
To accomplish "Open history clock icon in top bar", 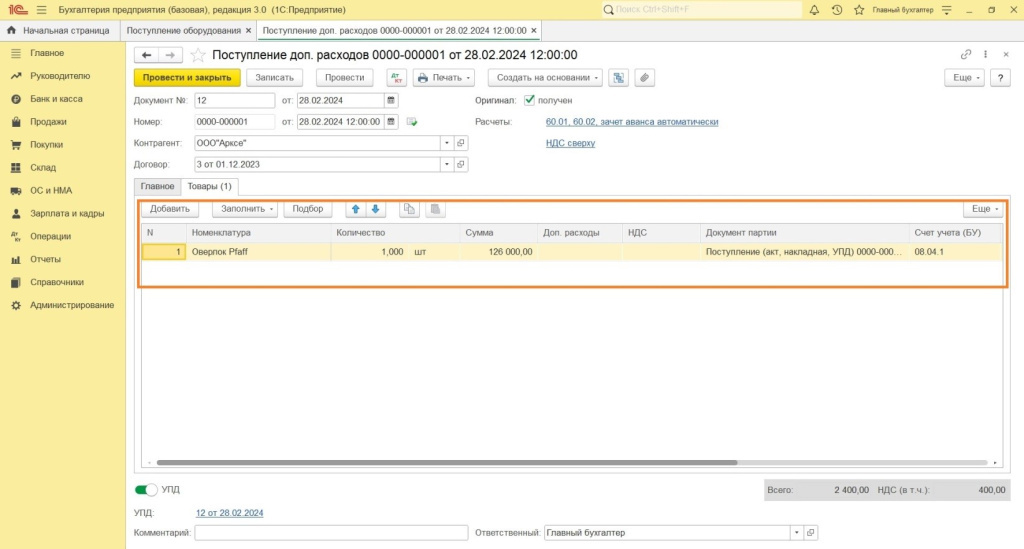I will click(837, 10).
